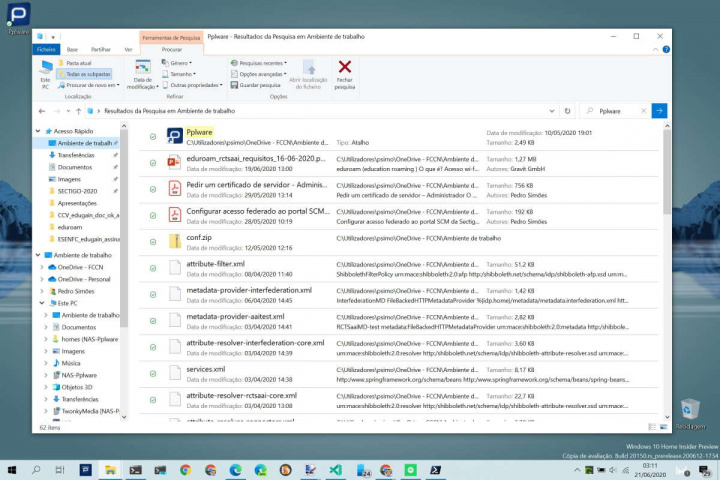Viewport: 720px width, 480px height.
Task: Click the up arrow navigation button
Action: pyautogui.click(x=76, y=111)
